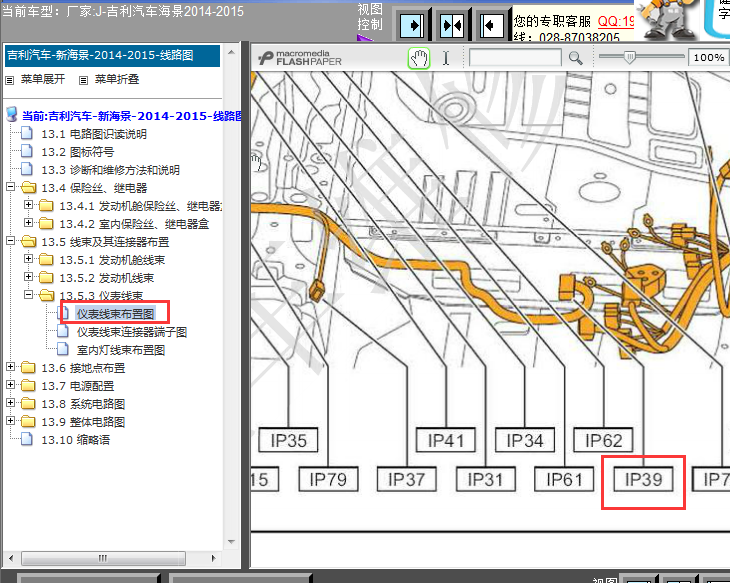Open 13.3 诊断和维修方法和说明
This screenshot has width=730, height=583.
[110, 170]
